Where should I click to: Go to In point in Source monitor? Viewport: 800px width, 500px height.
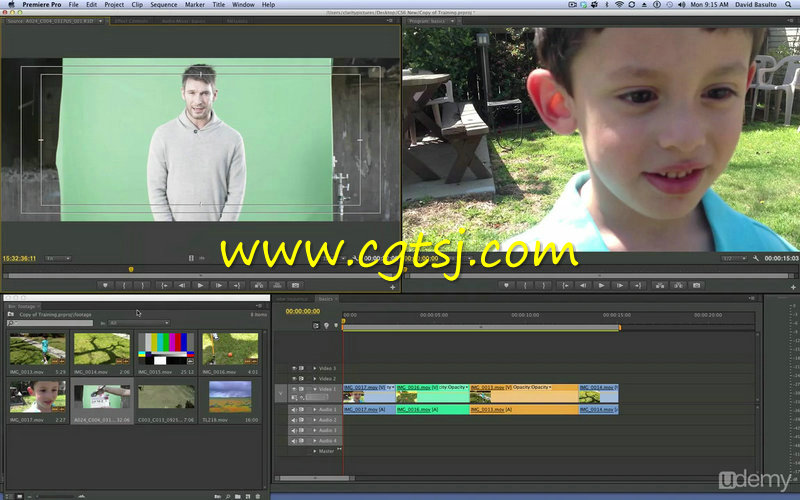[163, 286]
